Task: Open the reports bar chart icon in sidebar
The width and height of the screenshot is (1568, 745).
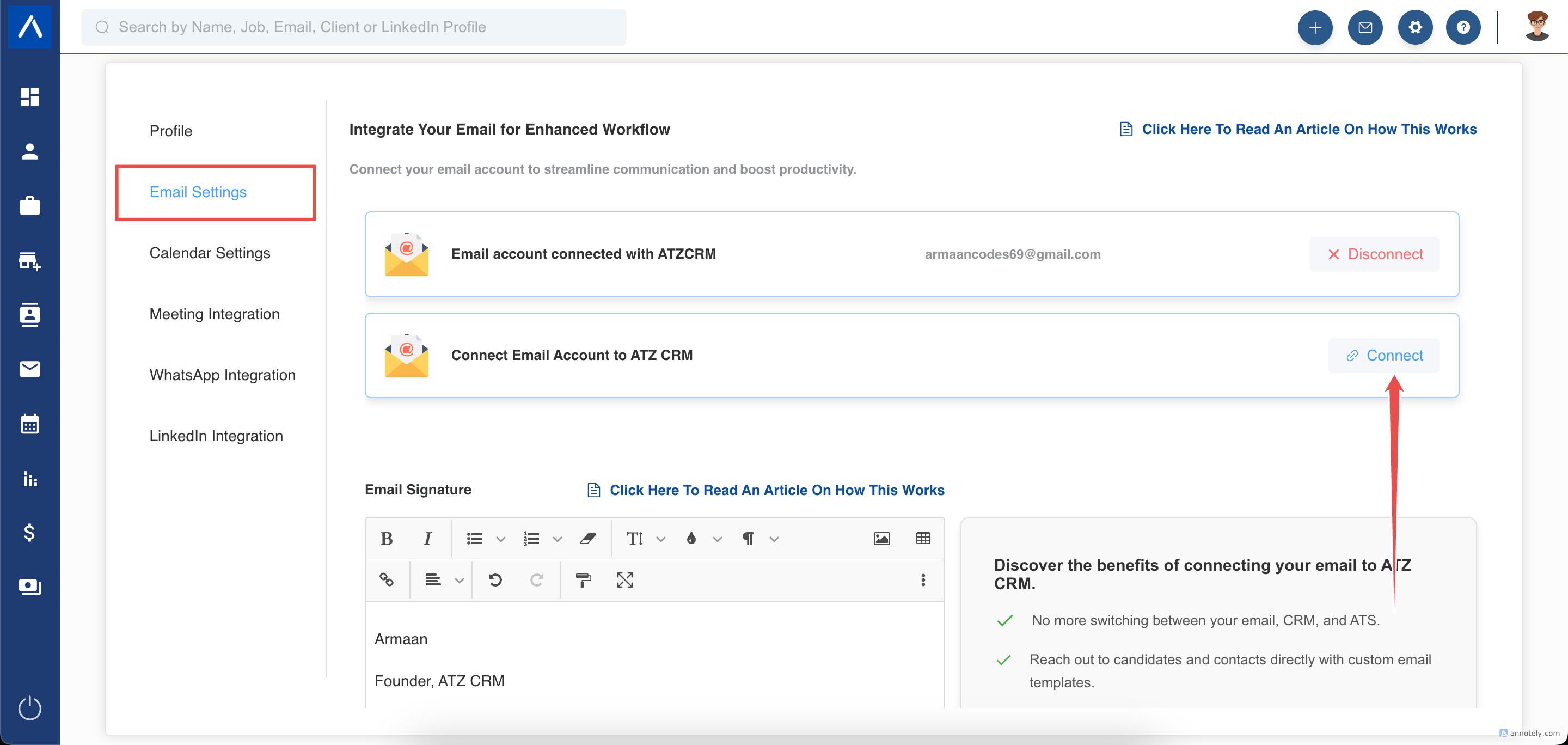Action: click(x=30, y=478)
